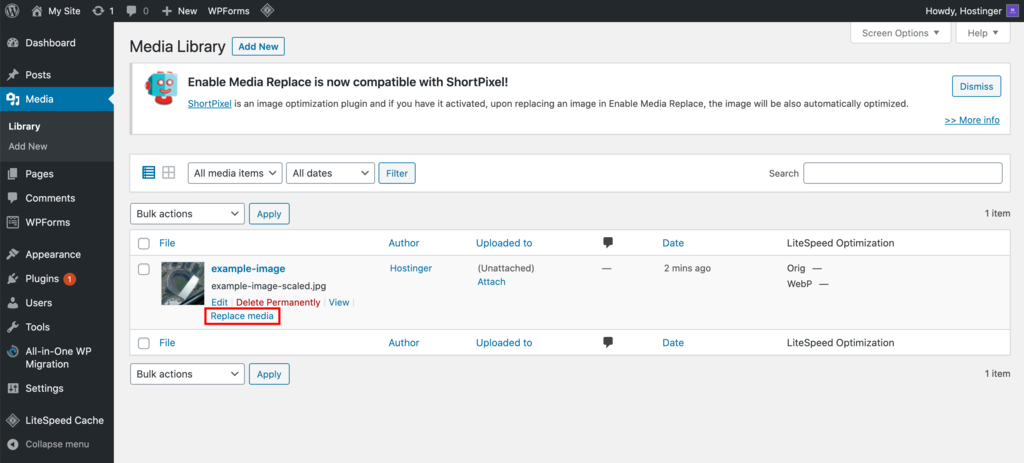Switch to grid view icon
Viewport: 1024px width, 463px height.
(x=169, y=173)
